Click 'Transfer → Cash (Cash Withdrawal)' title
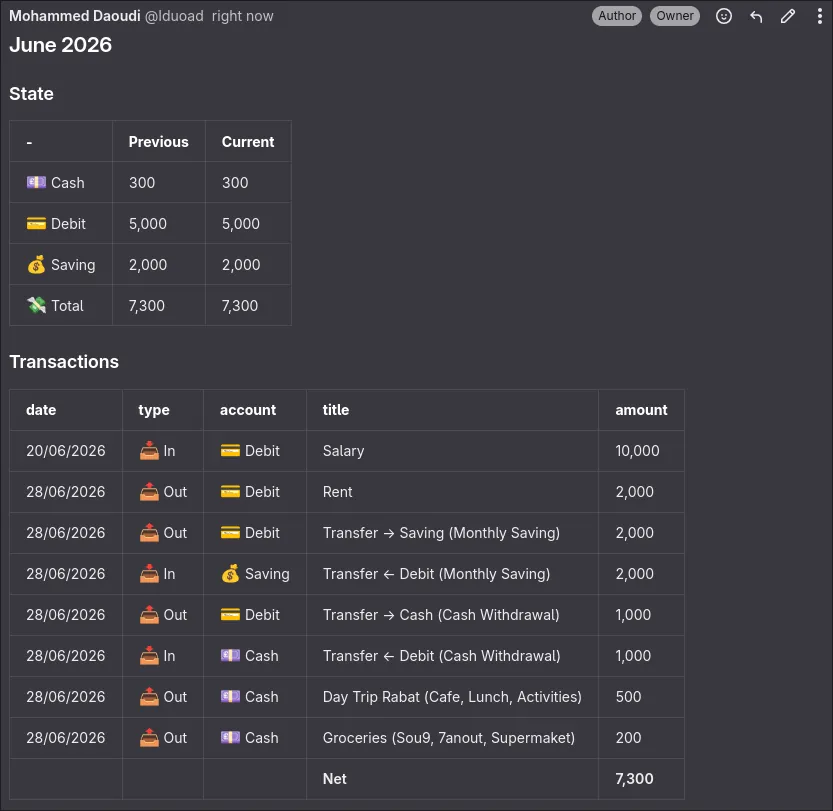Viewport: 833px width, 811px height. coord(441,614)
